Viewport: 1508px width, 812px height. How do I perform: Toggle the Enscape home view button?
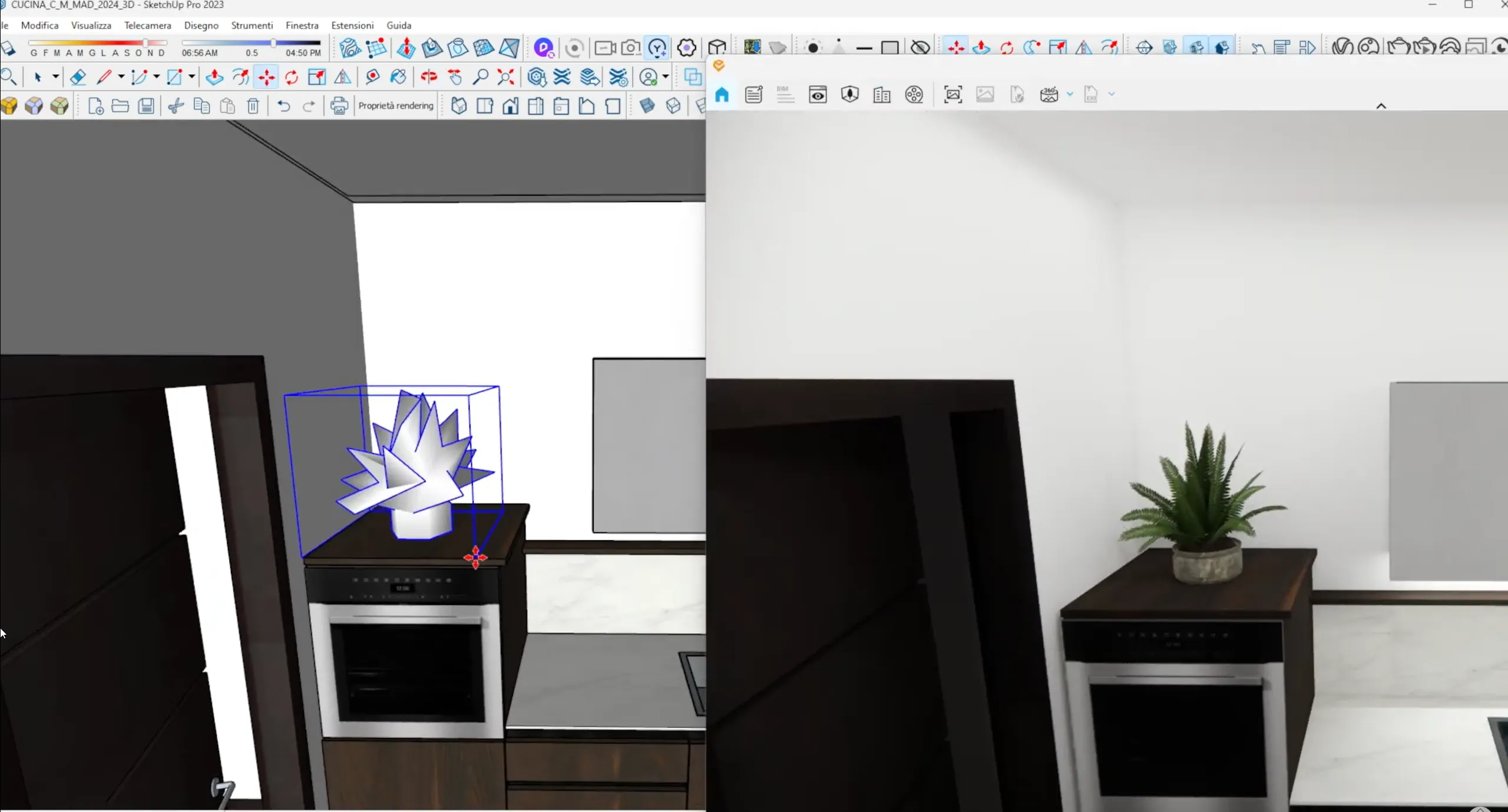pos(722,95)
